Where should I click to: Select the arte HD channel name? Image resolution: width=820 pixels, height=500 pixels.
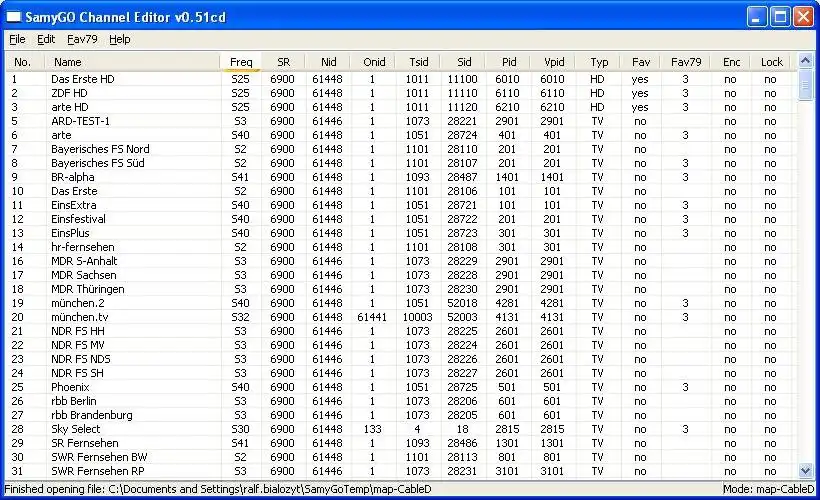pyautogui.click(x=70, y=107)
